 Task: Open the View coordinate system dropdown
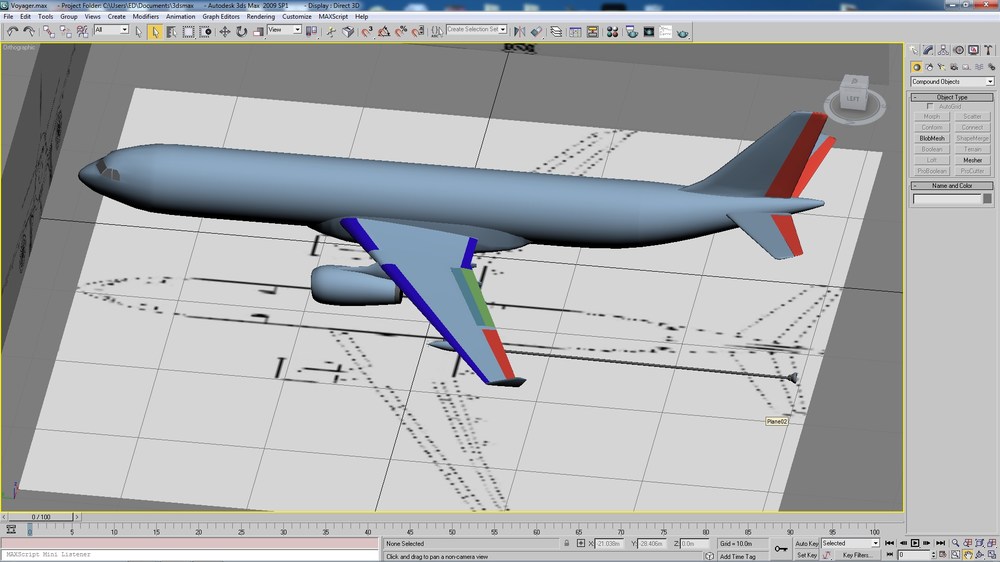pos(284,30)
